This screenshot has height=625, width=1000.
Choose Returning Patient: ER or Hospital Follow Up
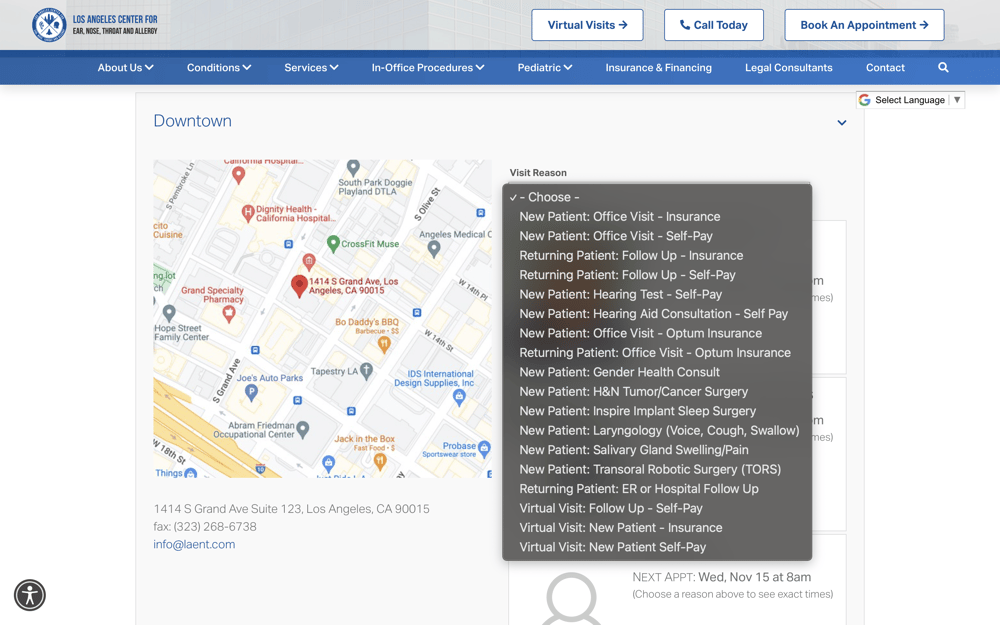tap(657, 489)
